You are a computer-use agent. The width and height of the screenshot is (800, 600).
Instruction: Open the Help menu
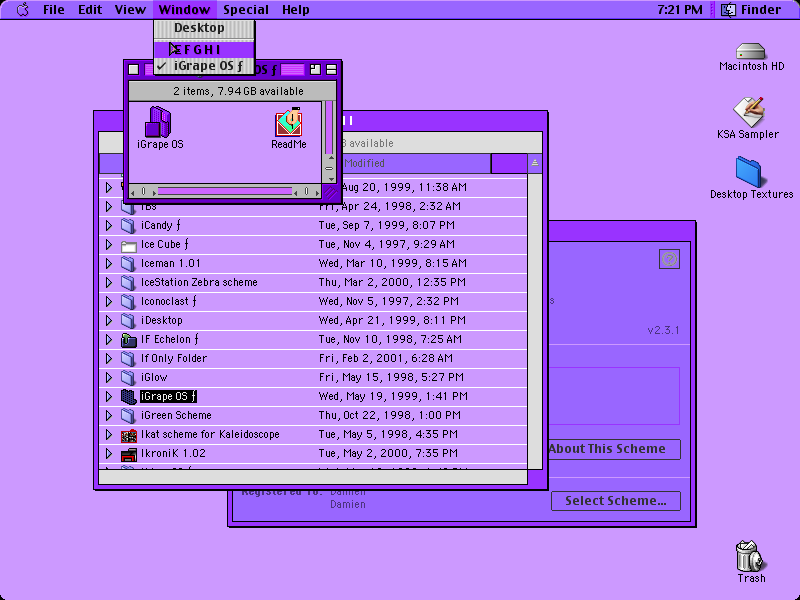(296, 10)
